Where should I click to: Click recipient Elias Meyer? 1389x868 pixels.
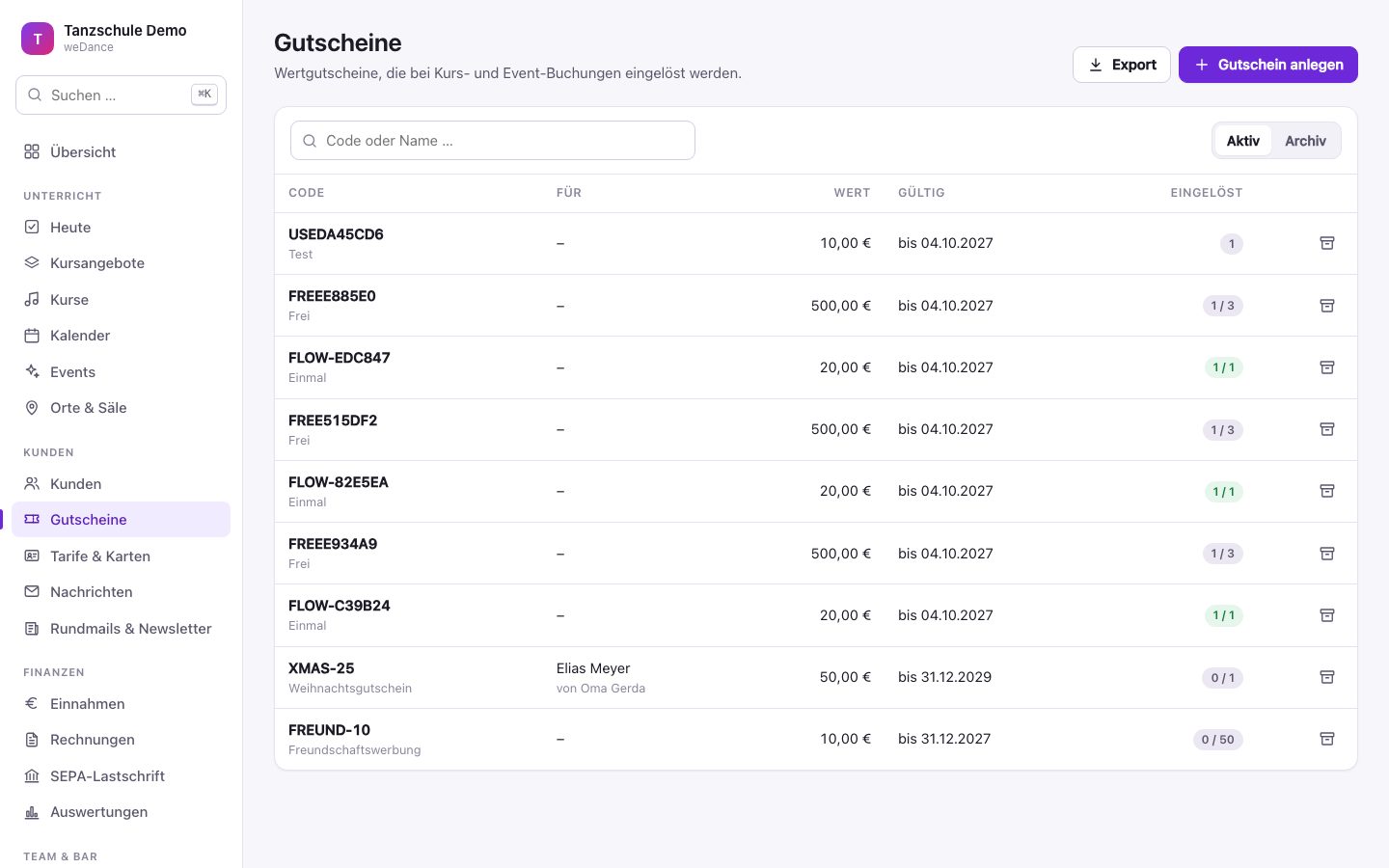[593, 668]
